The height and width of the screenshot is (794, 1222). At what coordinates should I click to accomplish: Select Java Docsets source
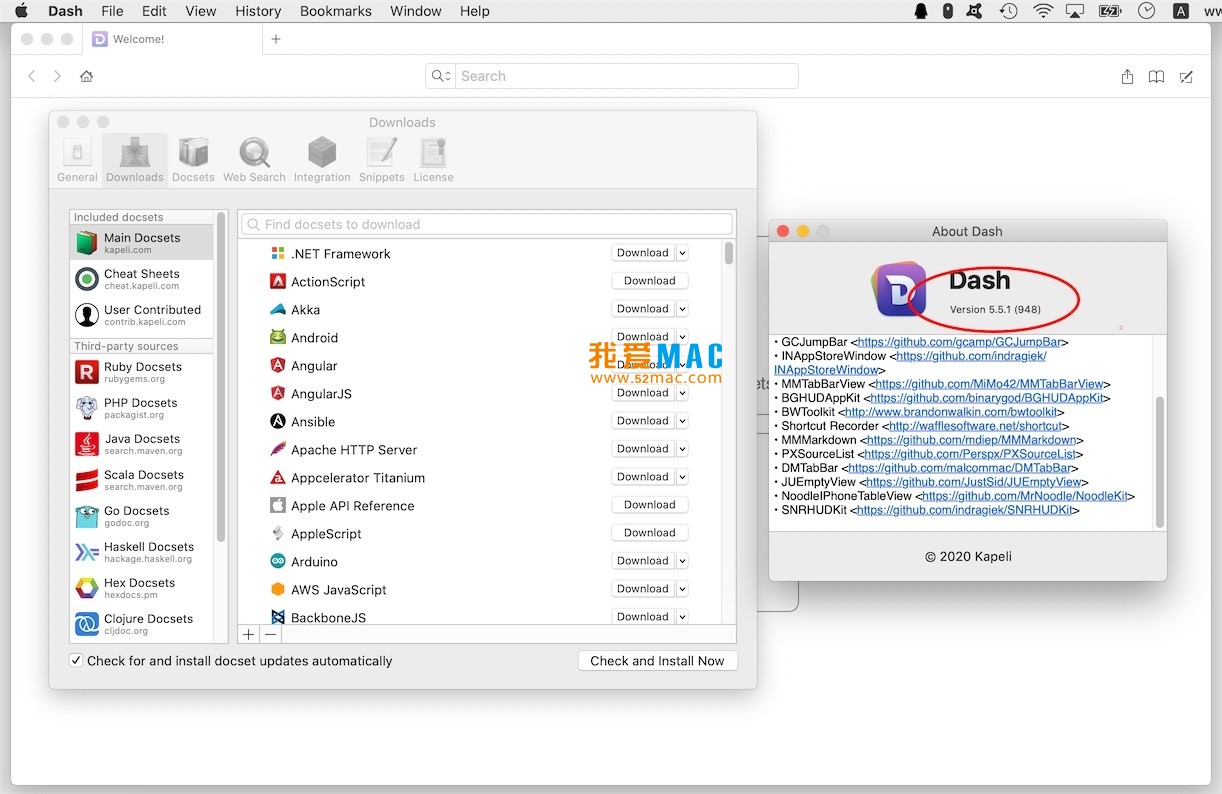[141, 444]
